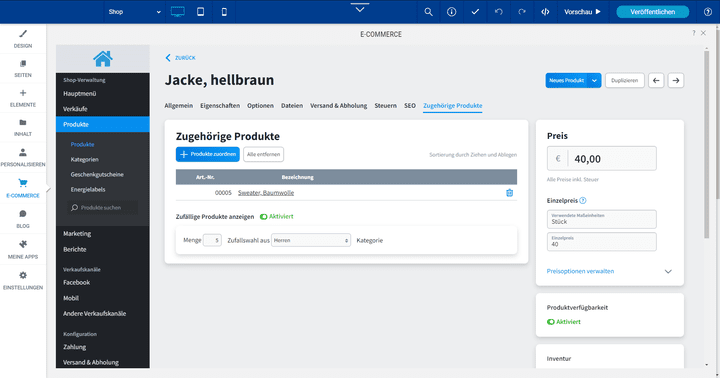720x378 pixels.
Task: Open the search magnifier in top toolbar
Action: (x=428, y=12)
